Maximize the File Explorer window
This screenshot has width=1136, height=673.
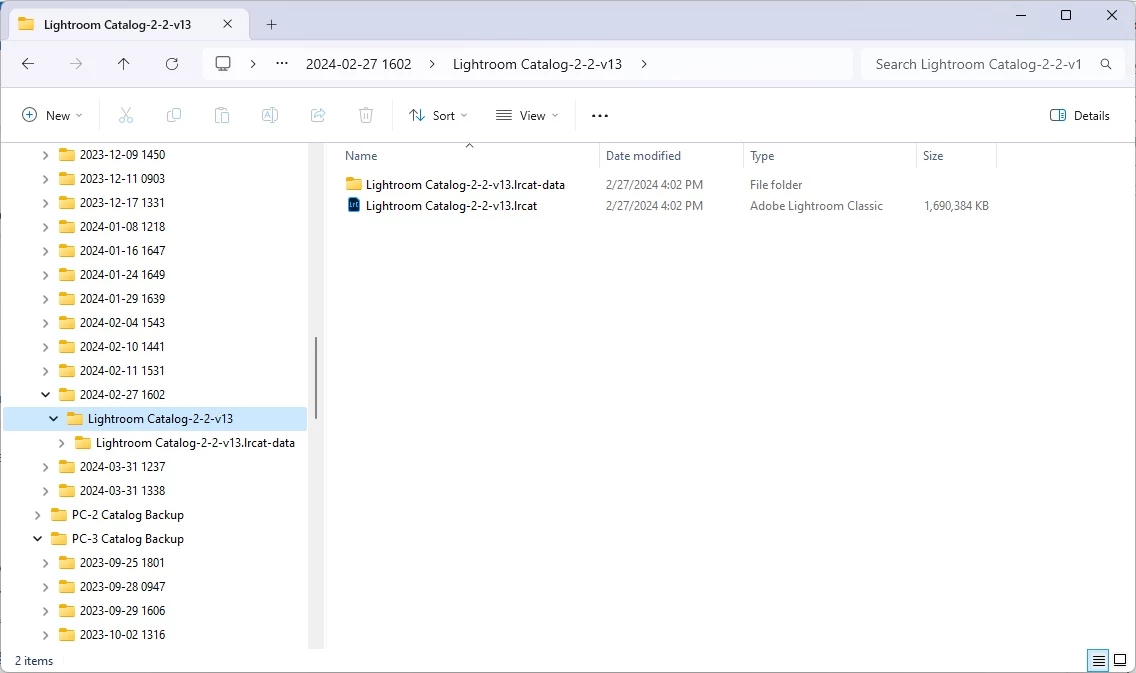(x=1066, y=15)
